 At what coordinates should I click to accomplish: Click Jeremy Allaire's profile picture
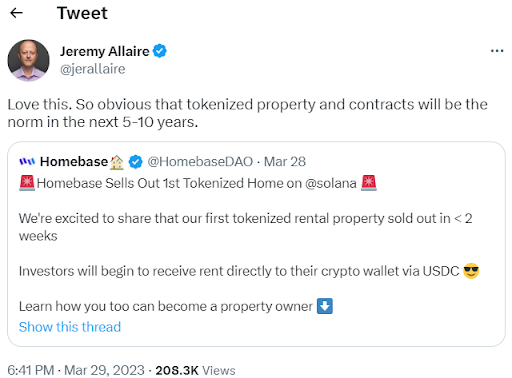tap(29, 60)
